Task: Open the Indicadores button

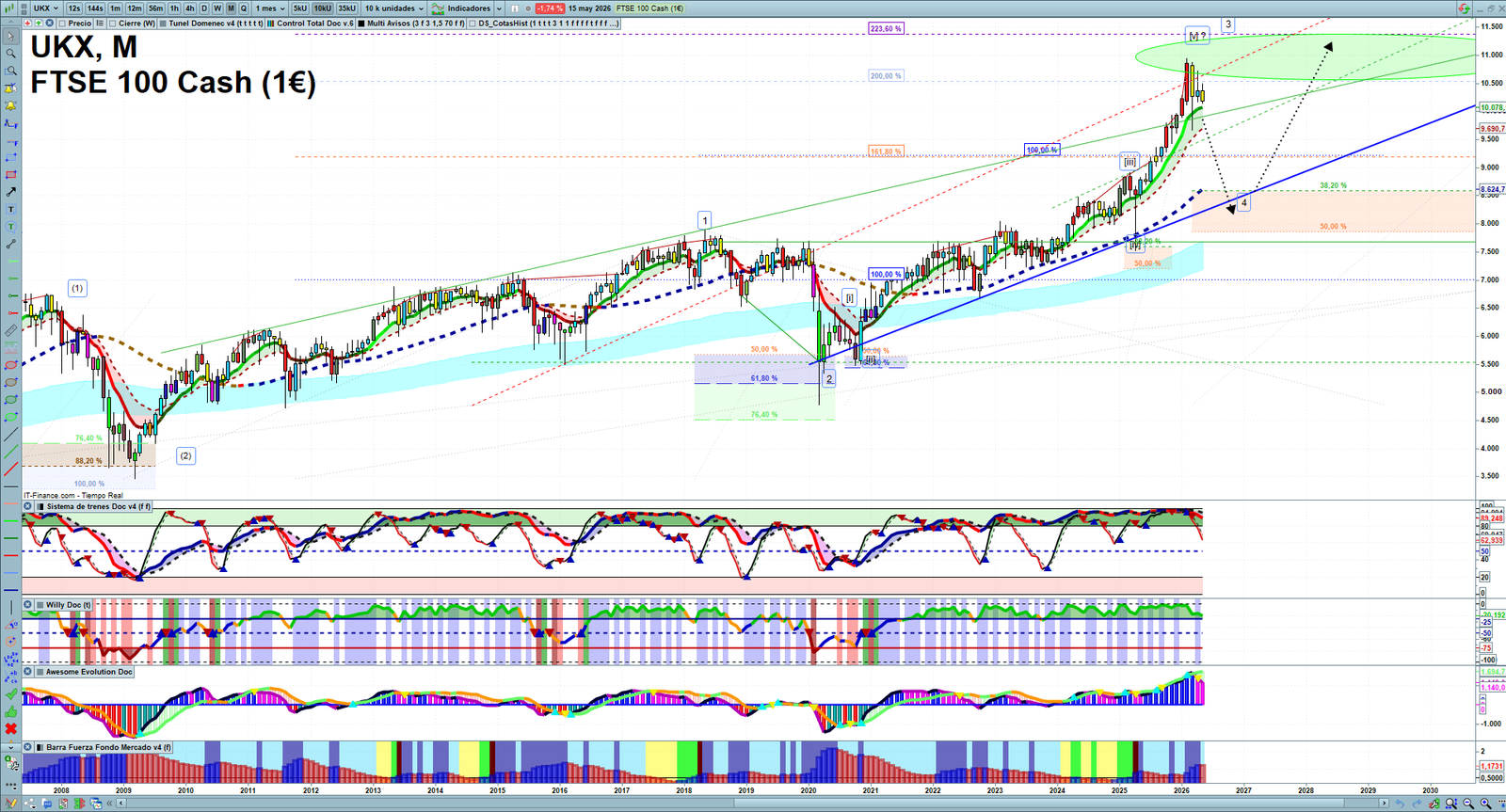Action: (460, 8)
